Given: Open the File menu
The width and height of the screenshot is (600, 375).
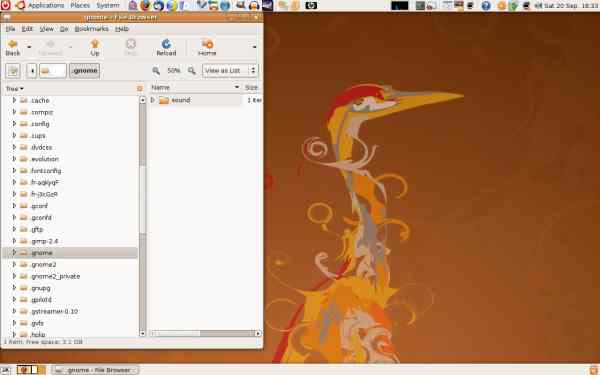Looking at the screenshot, I should coord(10,29).
